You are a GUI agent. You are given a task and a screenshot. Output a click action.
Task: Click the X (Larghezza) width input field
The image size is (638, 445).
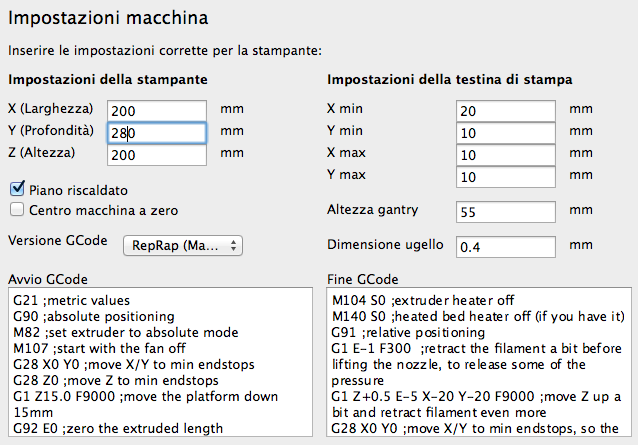coord(155,110)
